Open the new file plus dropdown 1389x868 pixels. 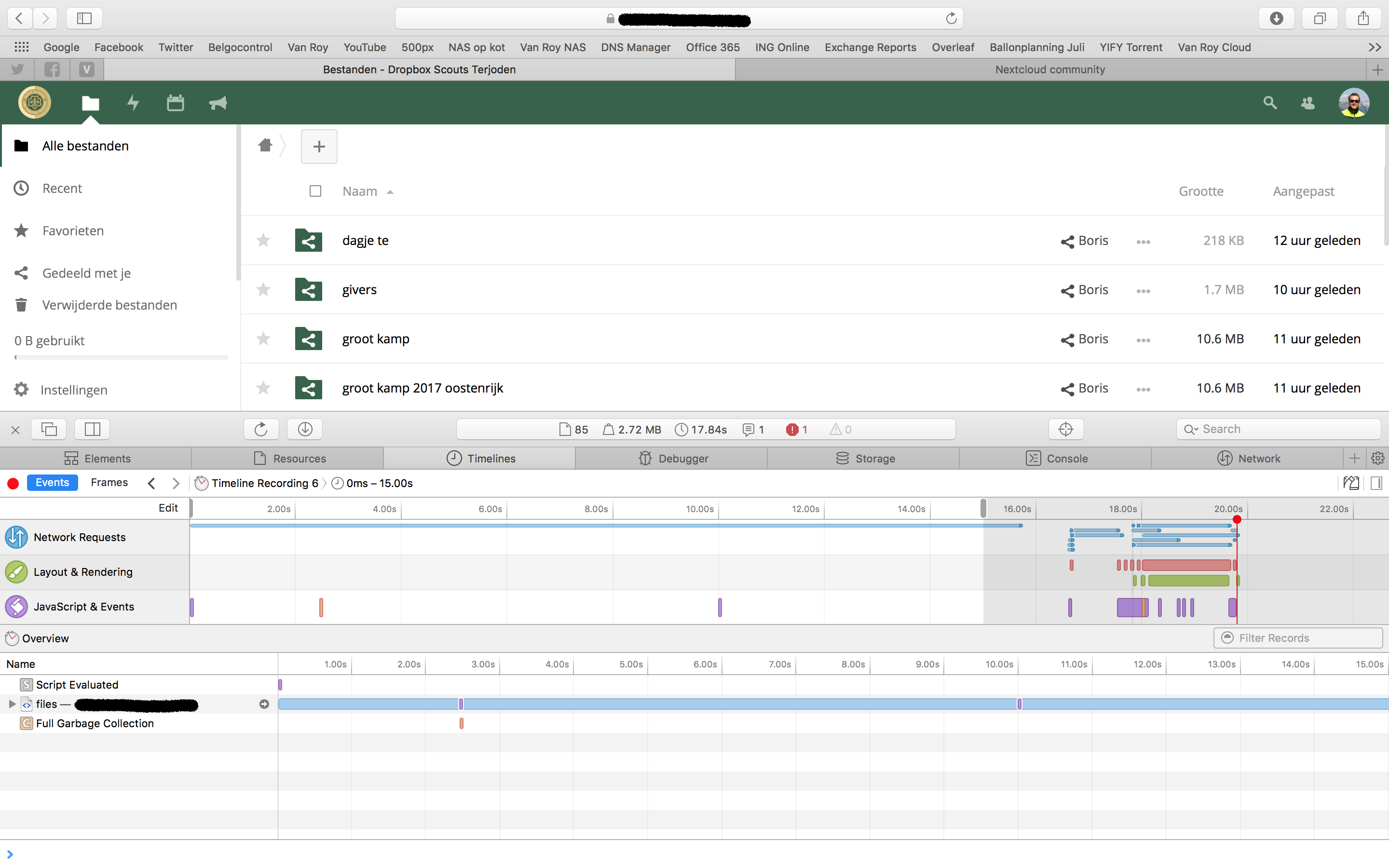pyautogui.click(x=319, y=147)
